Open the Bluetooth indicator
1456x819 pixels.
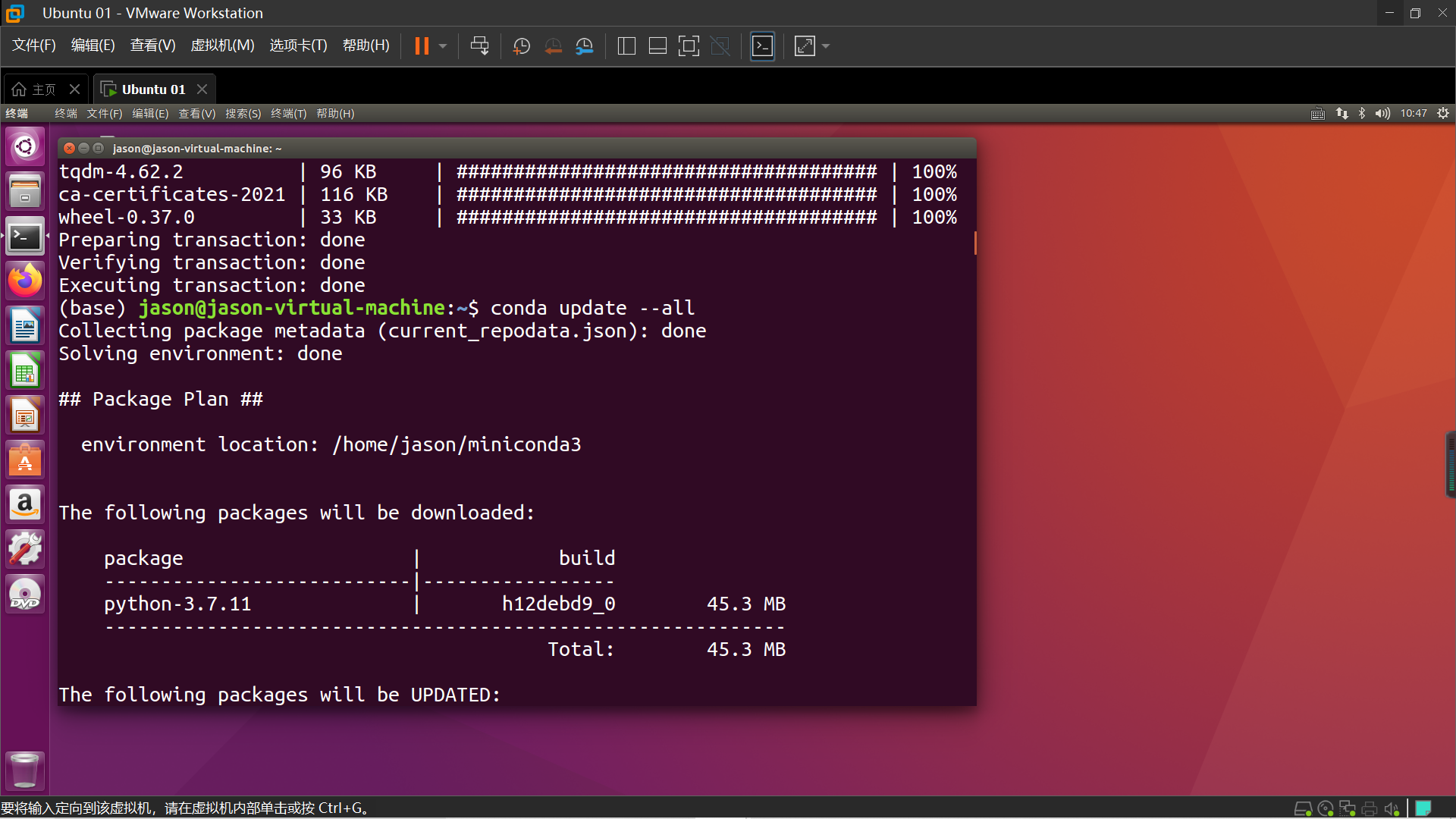click(1362, 114)
